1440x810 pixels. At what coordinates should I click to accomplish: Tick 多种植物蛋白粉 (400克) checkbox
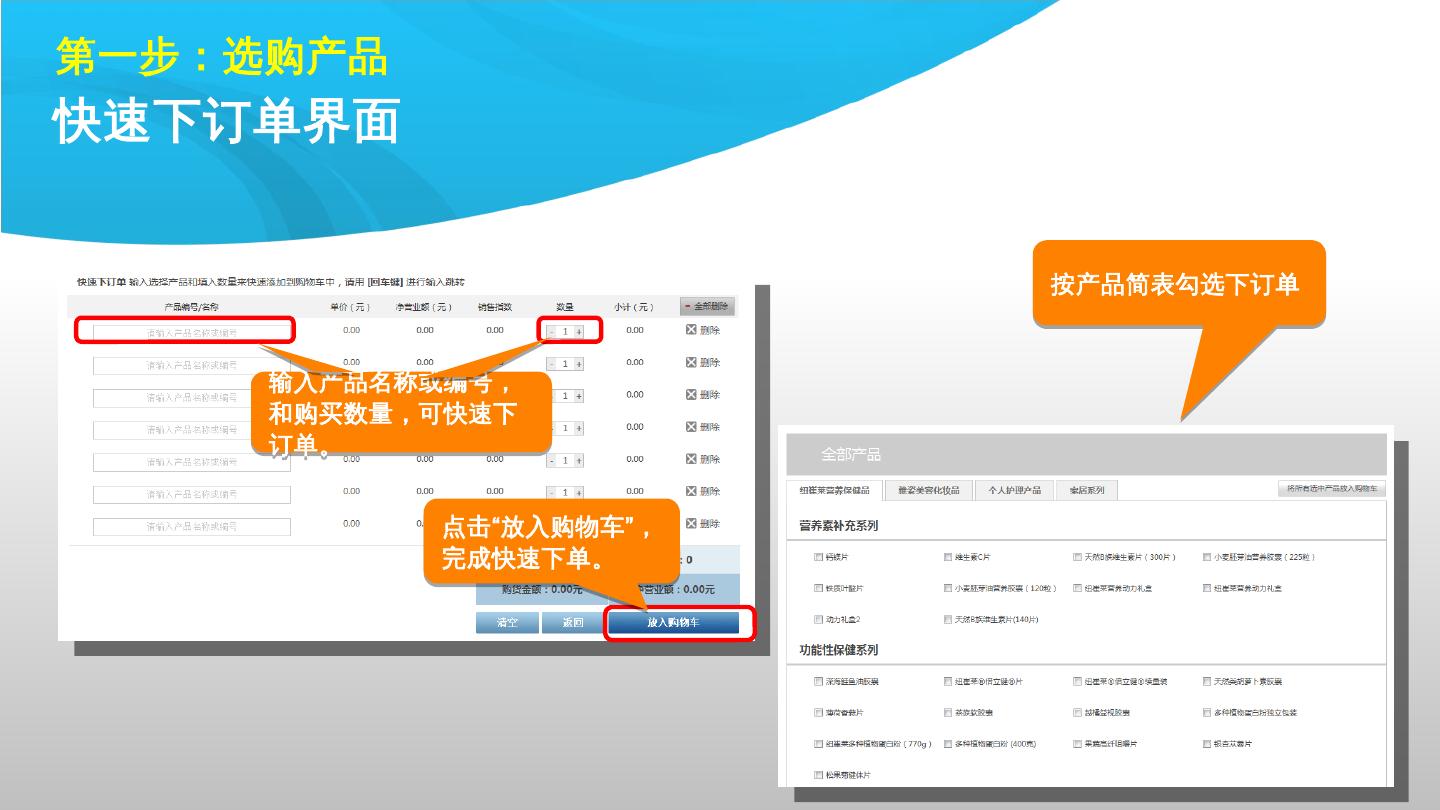point(948,744)
